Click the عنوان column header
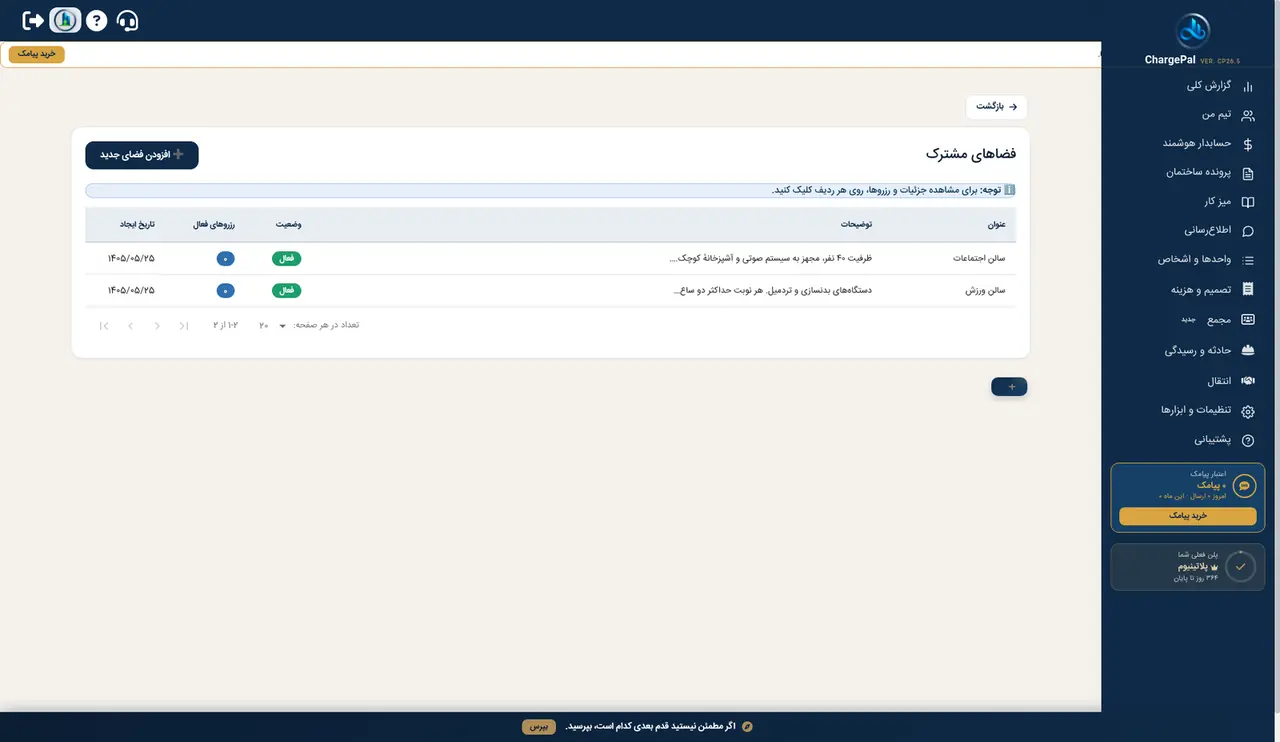Screen dimensions: 1280x742 (996, 225)
